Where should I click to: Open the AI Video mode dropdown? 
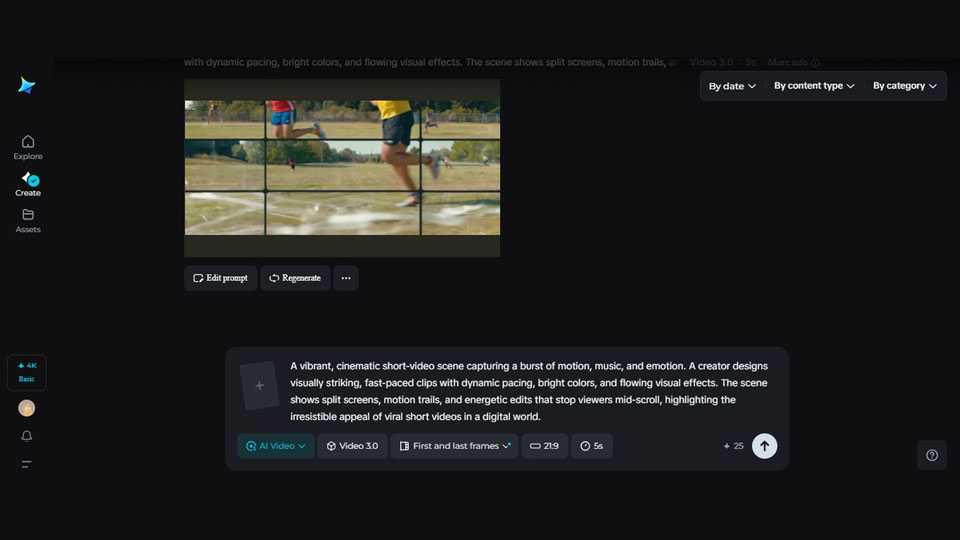click(x=276, y=446)
